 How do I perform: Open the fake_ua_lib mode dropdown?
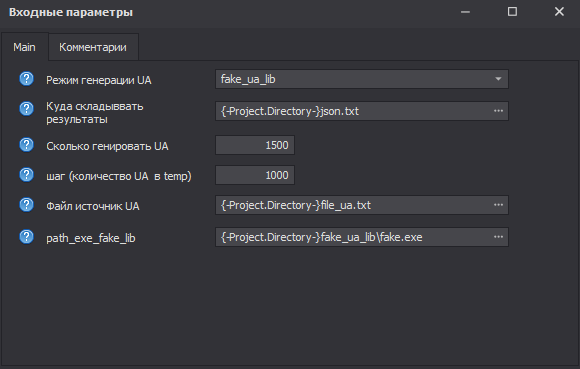coord(498,79)
